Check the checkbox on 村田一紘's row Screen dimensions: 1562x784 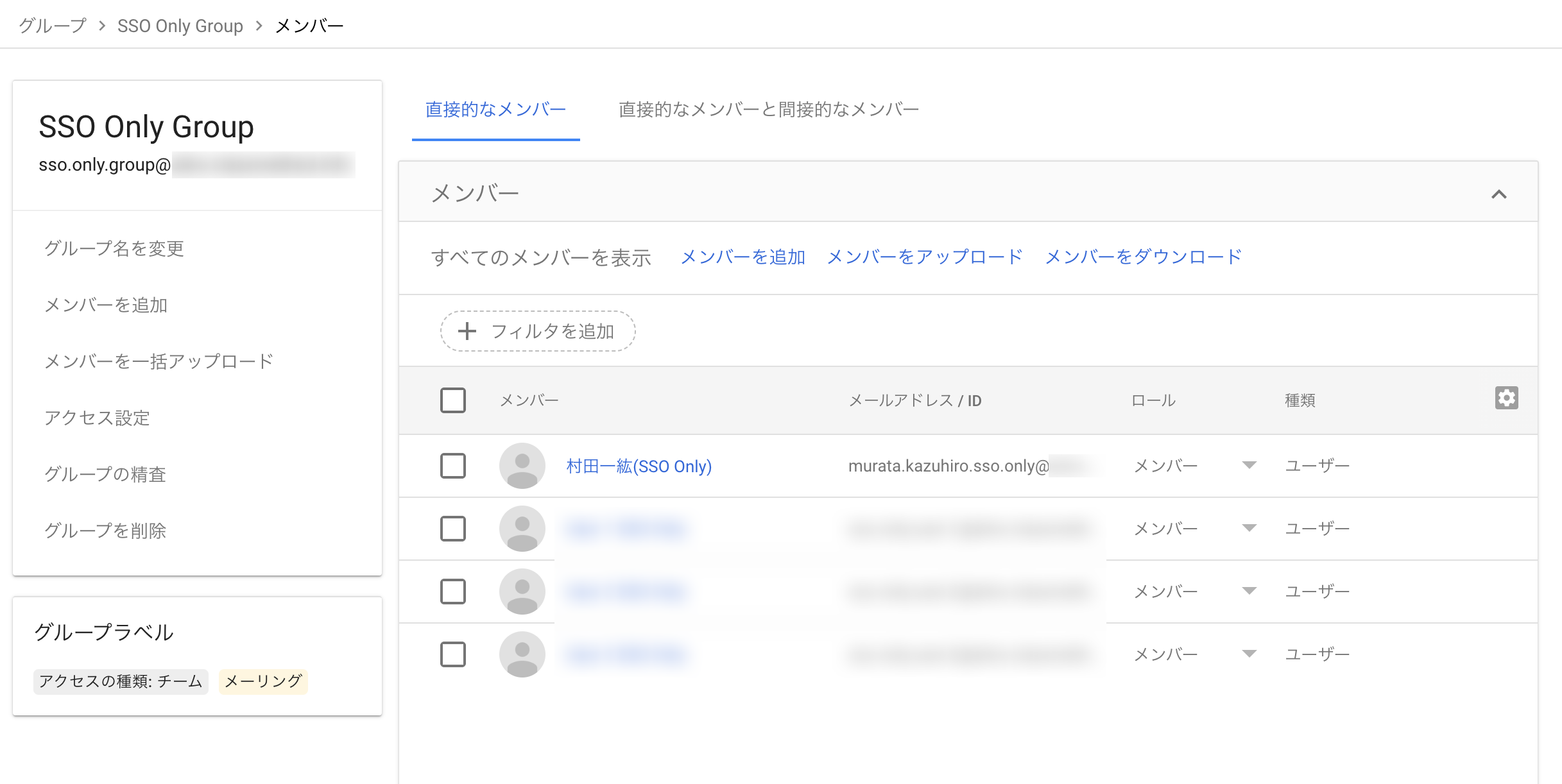click(x=452, y=466)
